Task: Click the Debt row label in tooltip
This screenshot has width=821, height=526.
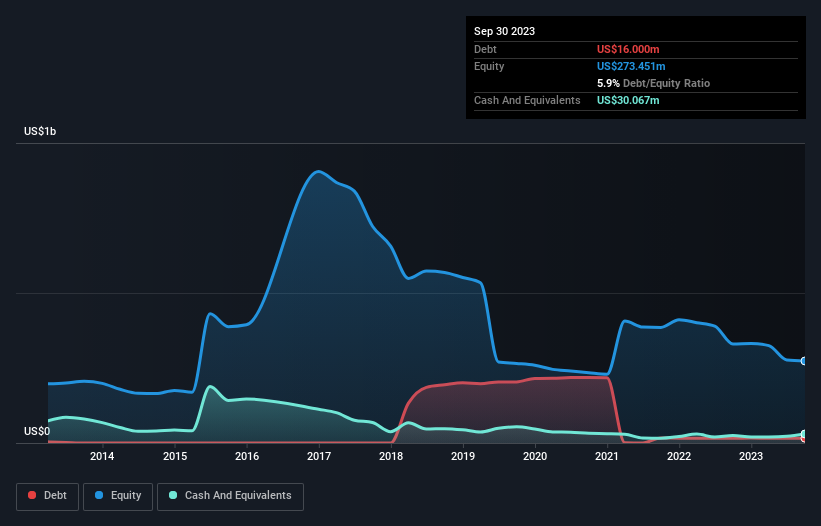Action: point(485,49)
